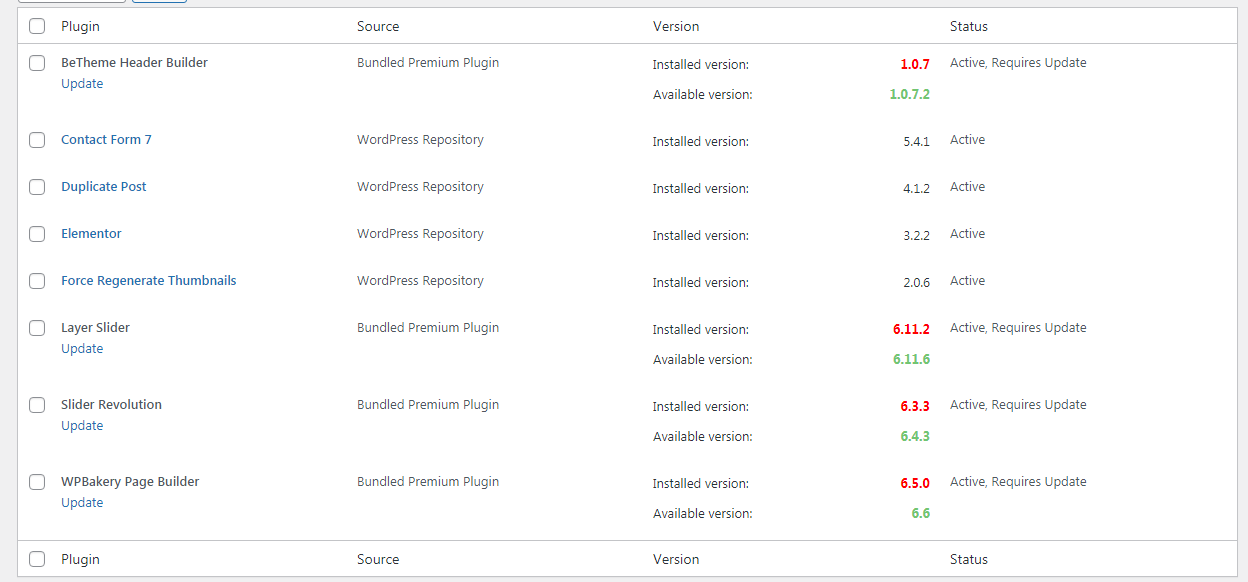Screen dimensions: 1248x582
Task: Click Update under WPBakery Page Builder
Action: 82,503
